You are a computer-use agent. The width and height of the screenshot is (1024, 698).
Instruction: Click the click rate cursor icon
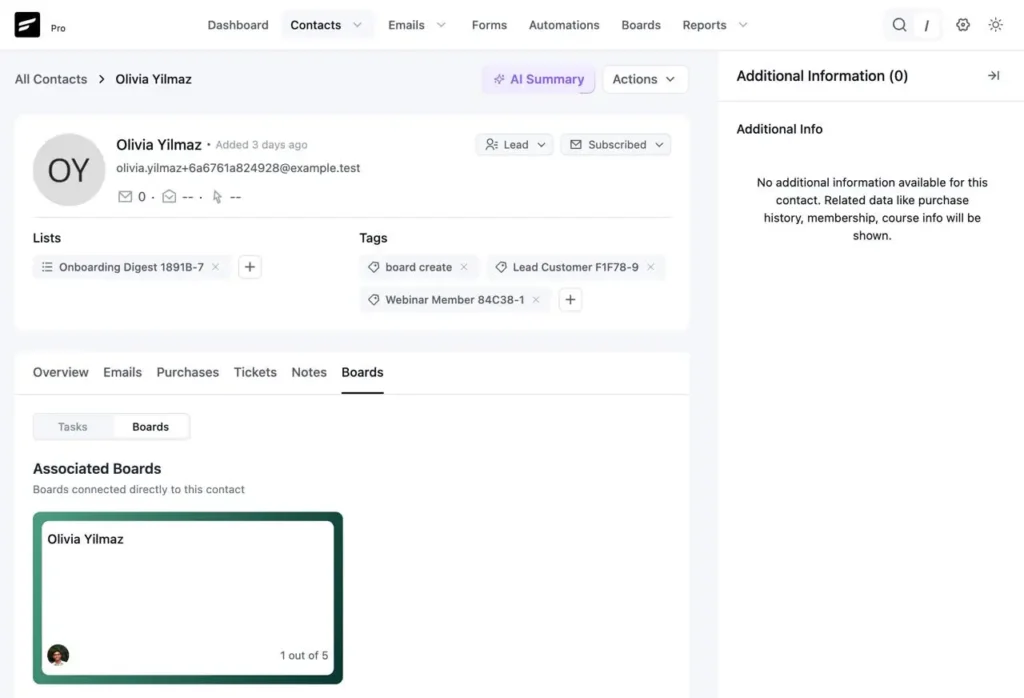click(x=217, y=197)
